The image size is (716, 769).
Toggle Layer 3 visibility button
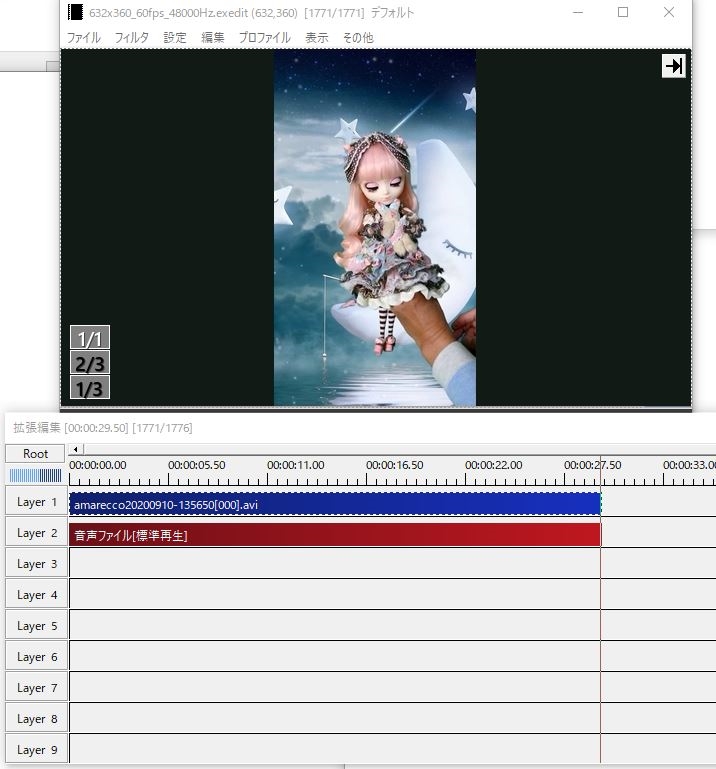pos(37,564)
